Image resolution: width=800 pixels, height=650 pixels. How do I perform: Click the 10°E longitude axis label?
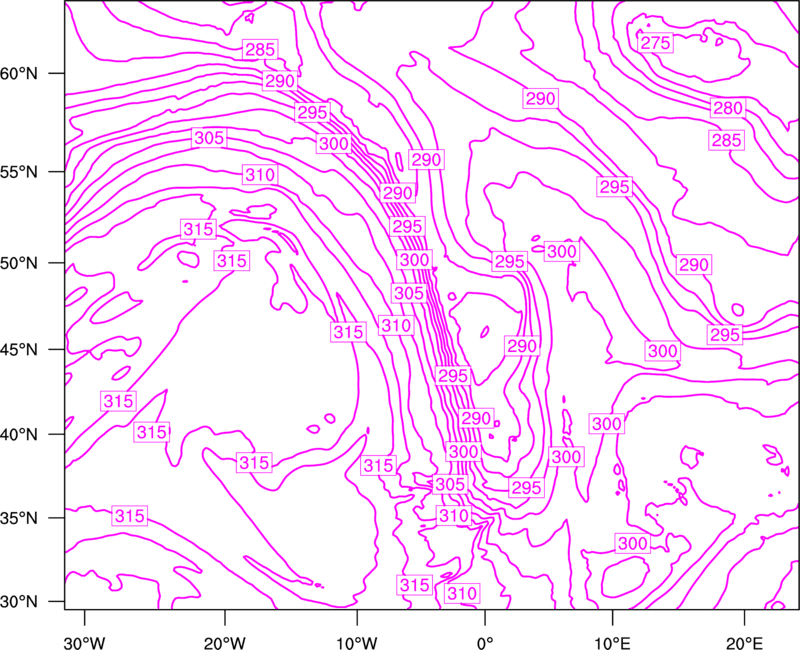[x=612, y=642]
